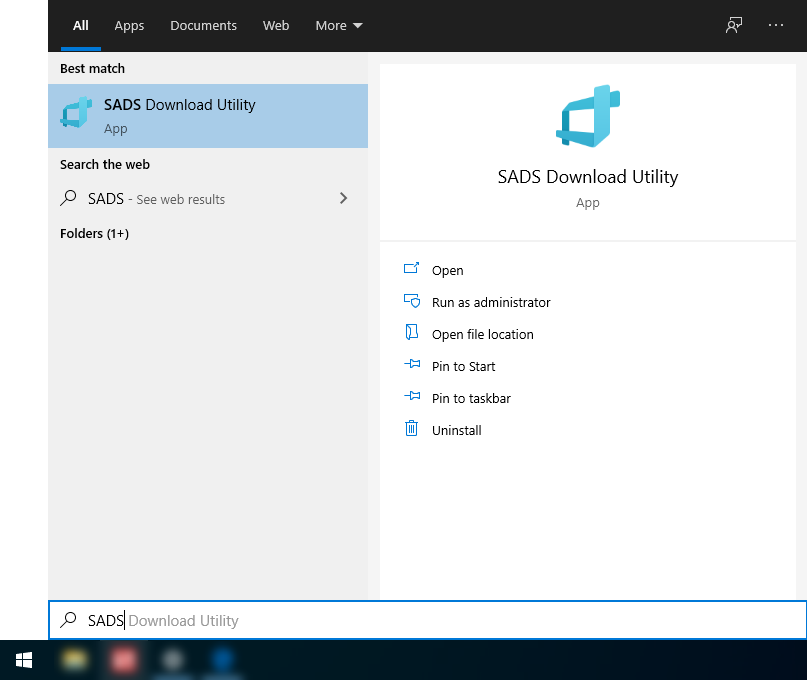Click the Open file location icon
Viewport: 807px width, 680px height.
coord(411,333)
